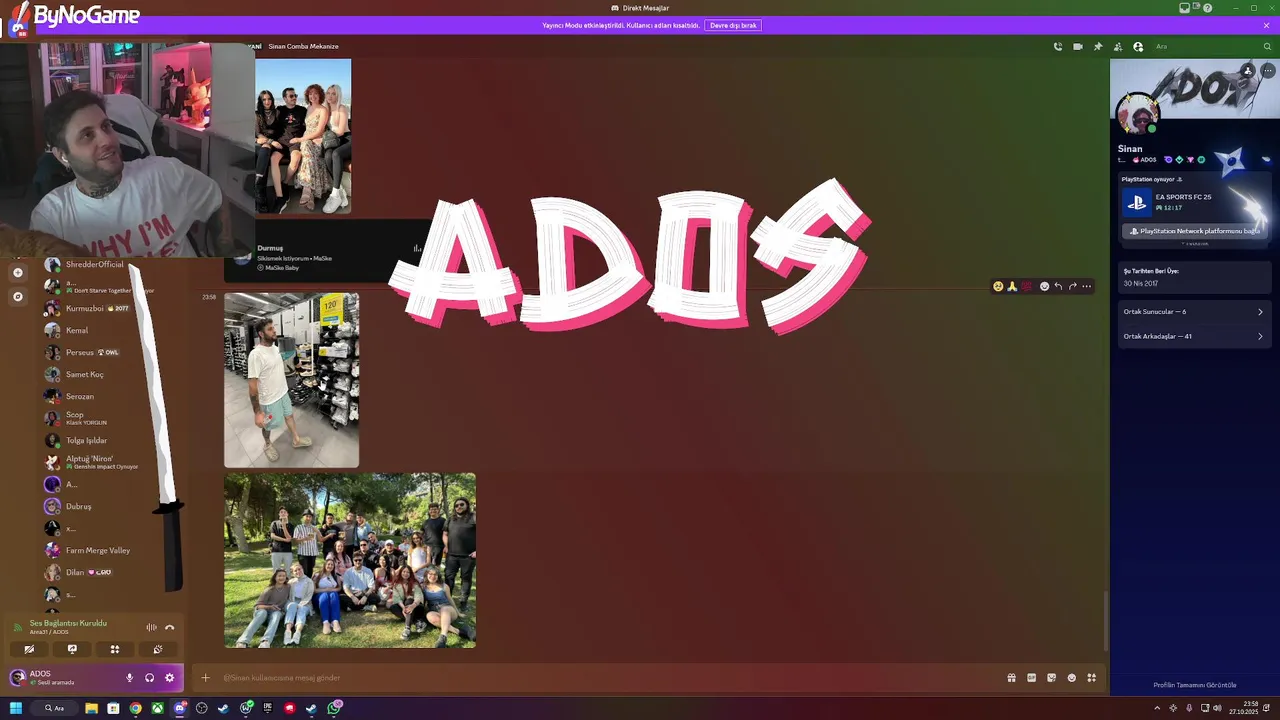The image size is (1280, 720).
Task: Click the message input for Sinan
Action: 610,677
